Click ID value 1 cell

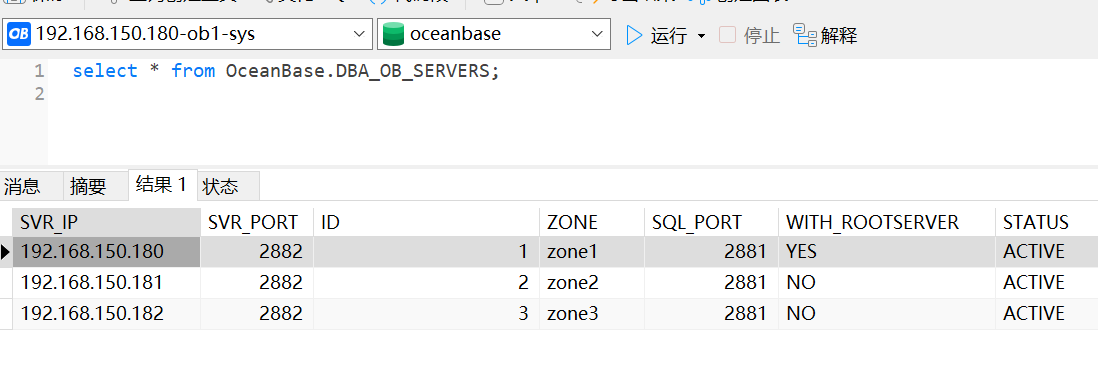tap(426, 252)
